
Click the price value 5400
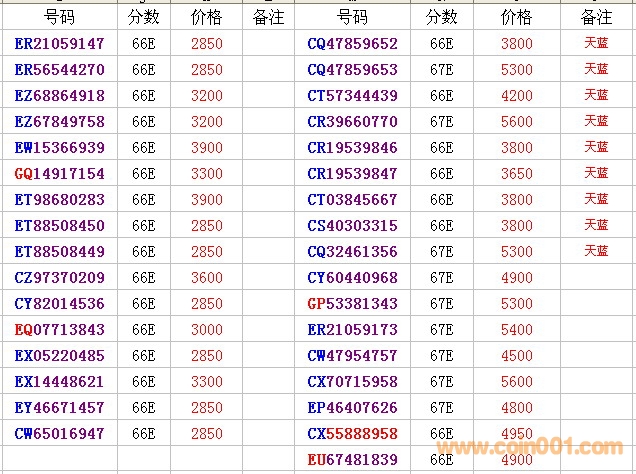(516, 330)
